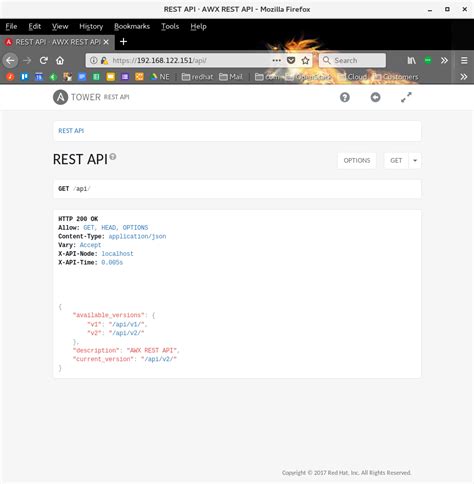Screen dimensions: 474x484
Task: Bookmark this page with the star
Action: tap(305, 60)
